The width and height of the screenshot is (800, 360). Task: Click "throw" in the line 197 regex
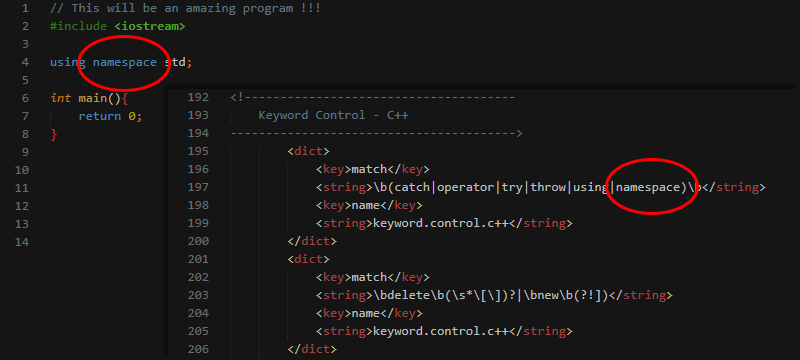[548, 187]
